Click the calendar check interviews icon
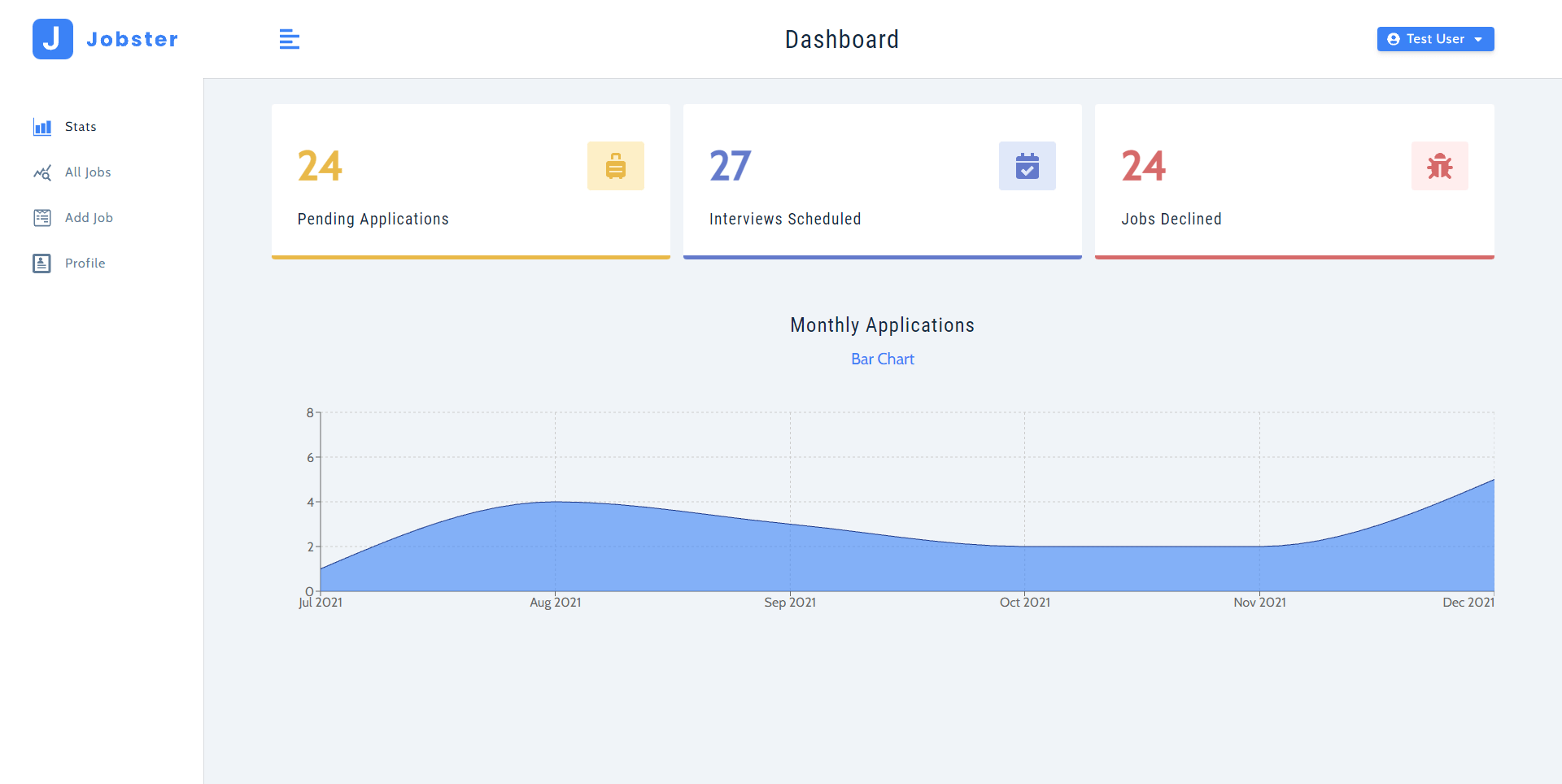 (1027, 166)
